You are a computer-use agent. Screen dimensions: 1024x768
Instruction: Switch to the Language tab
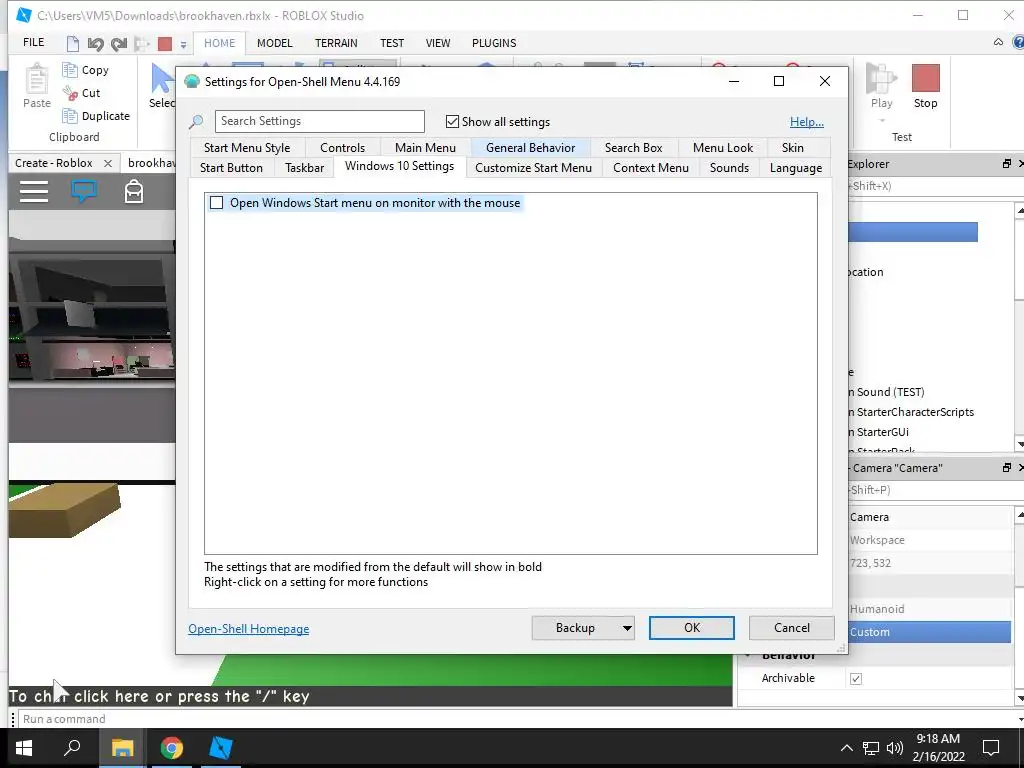pos(795,168)
